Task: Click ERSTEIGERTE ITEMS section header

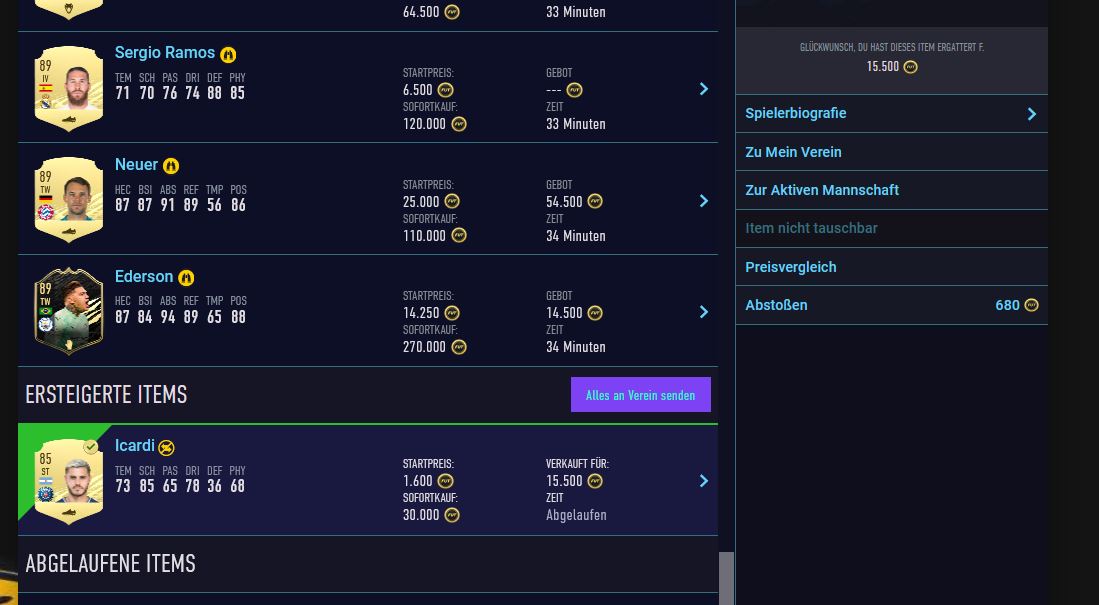Action: 107,395
